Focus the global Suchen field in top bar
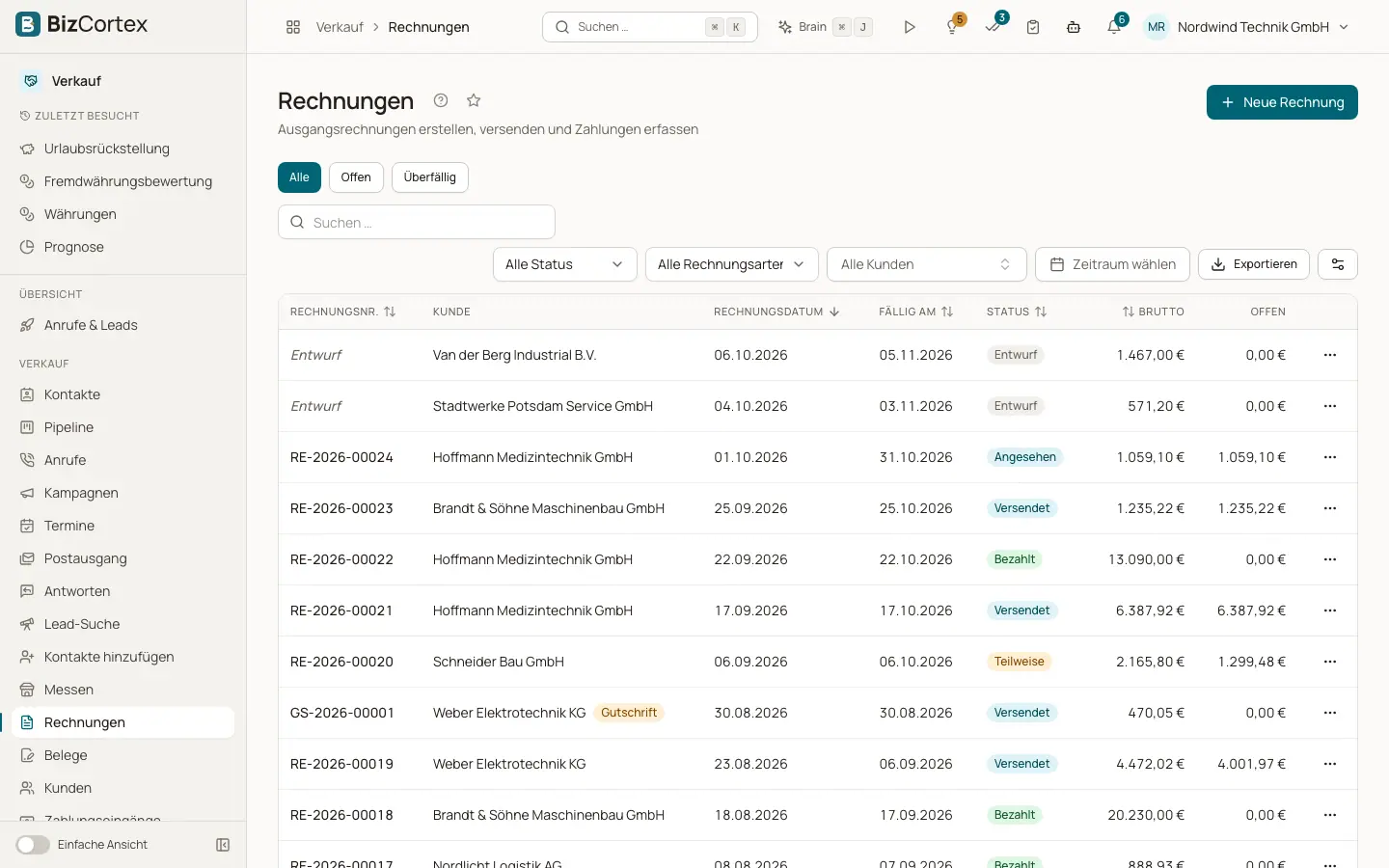The image size is (1389, 868). click(650, 27)
